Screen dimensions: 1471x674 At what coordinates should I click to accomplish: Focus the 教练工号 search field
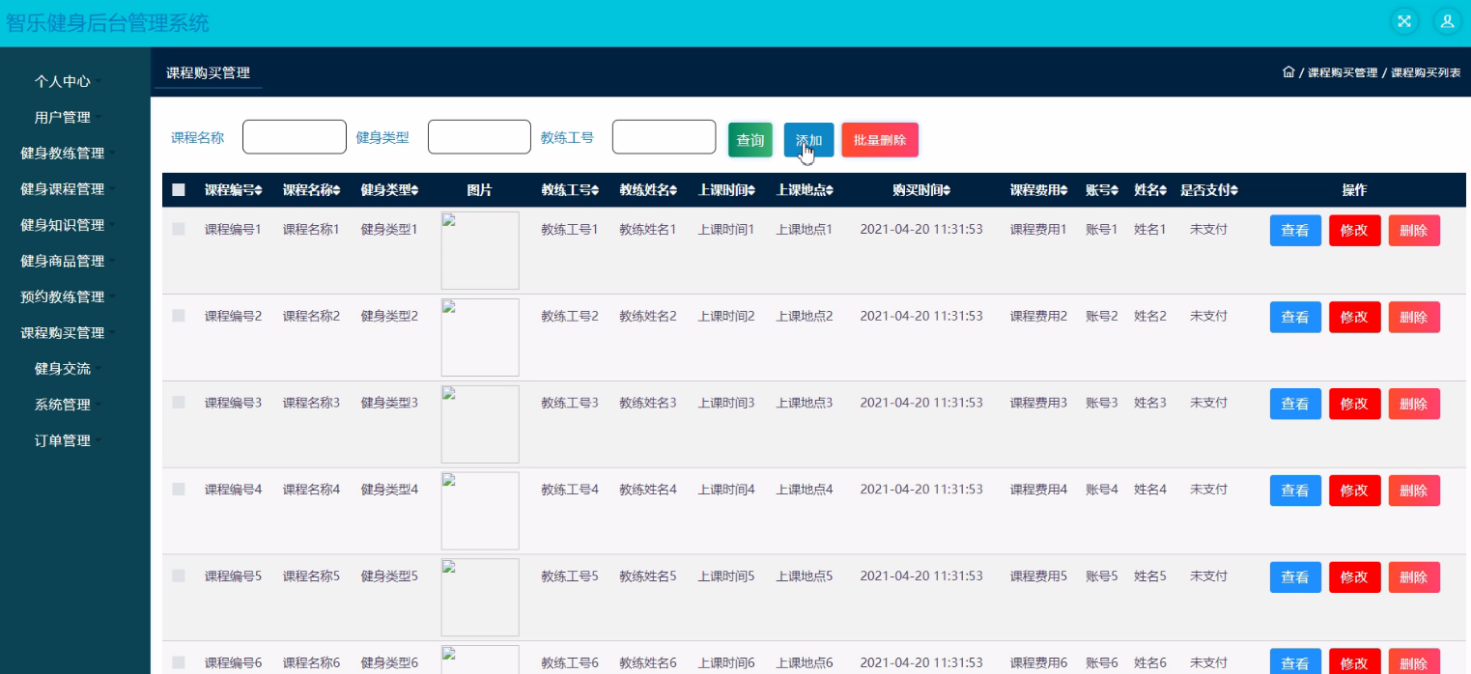[x=664, y=137]
